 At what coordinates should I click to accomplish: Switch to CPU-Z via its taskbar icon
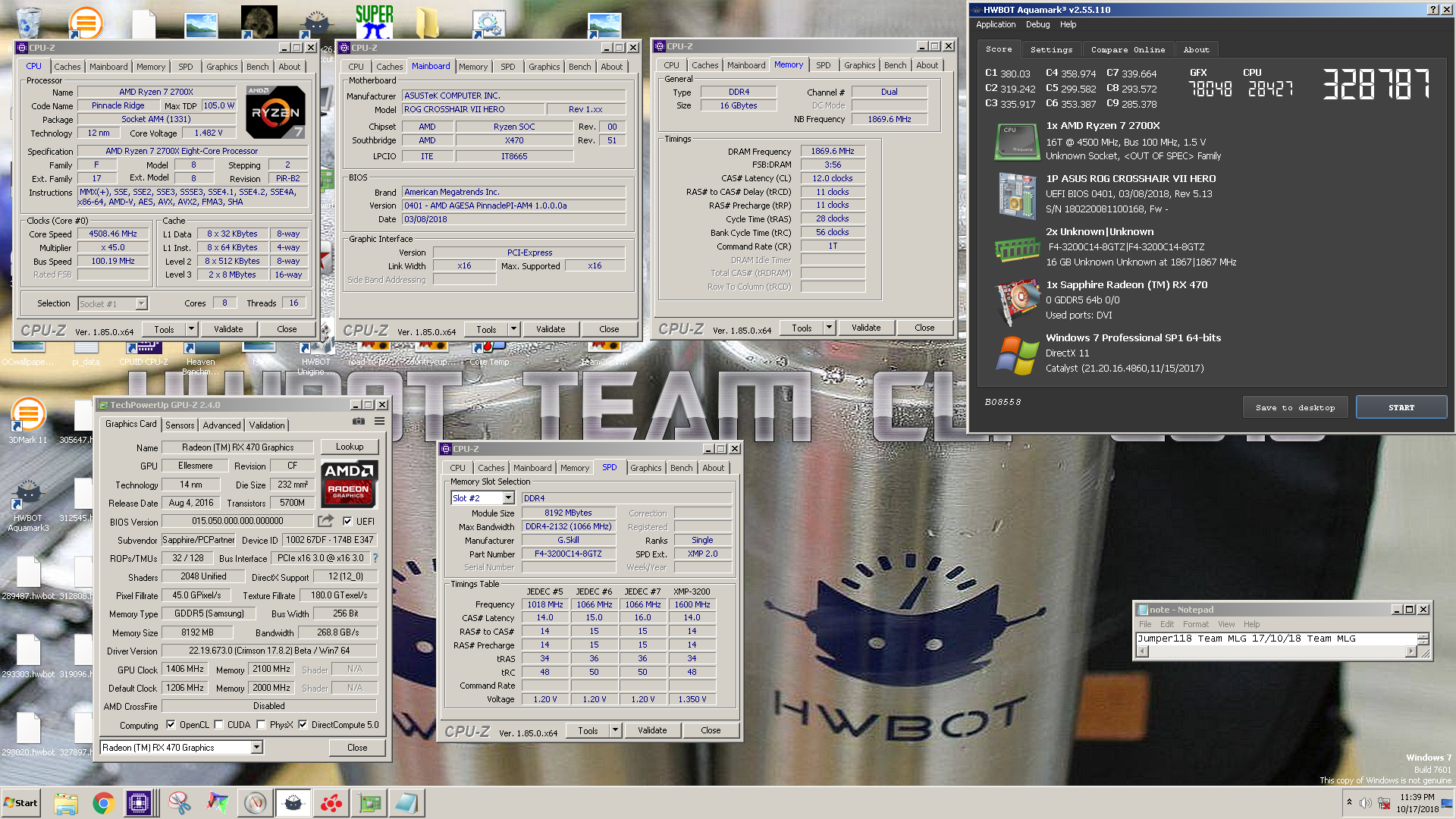pyautogui.click(x=140, y=803)
